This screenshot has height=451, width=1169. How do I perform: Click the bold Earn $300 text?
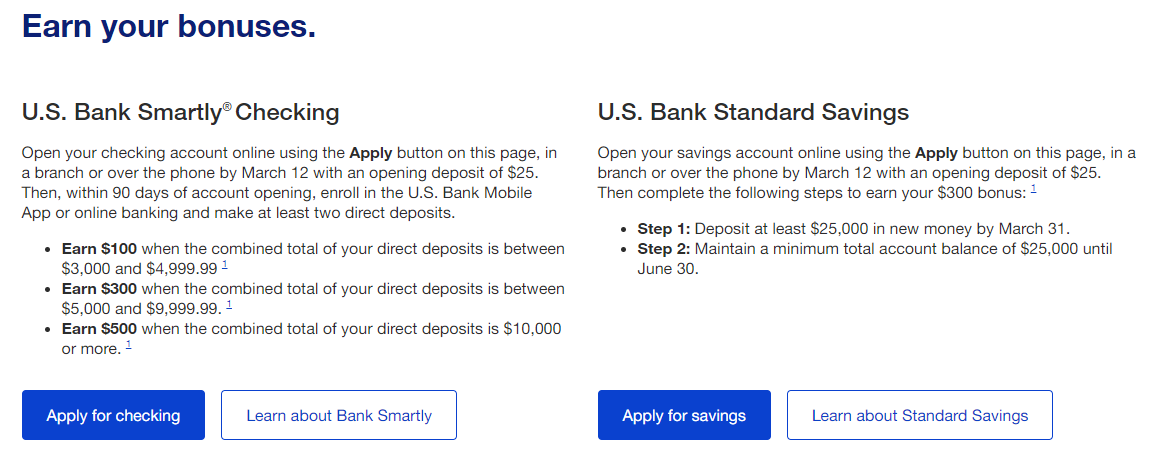[100, 288]
